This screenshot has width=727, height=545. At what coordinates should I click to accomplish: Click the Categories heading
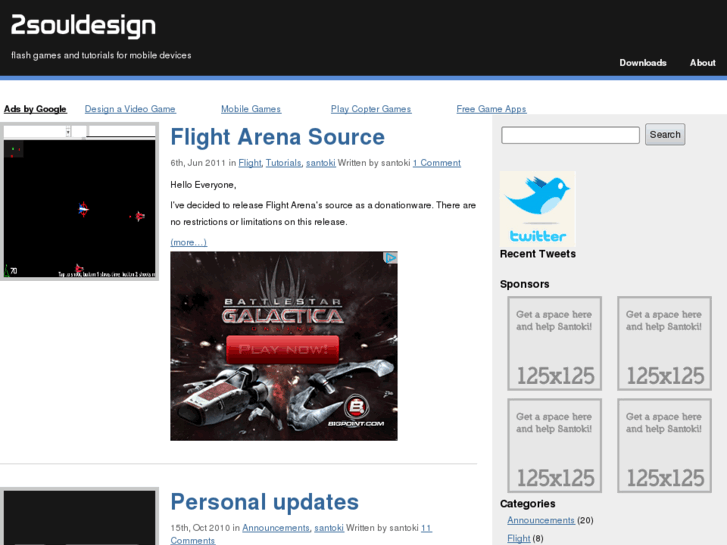tap(528, 504)
